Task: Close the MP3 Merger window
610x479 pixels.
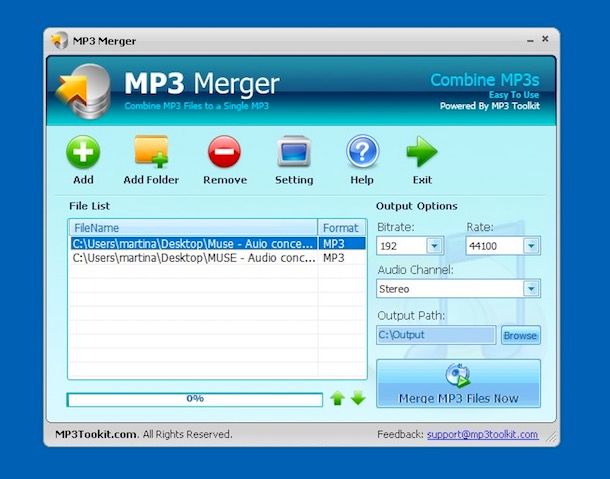Action: click(x=545, y=39)
